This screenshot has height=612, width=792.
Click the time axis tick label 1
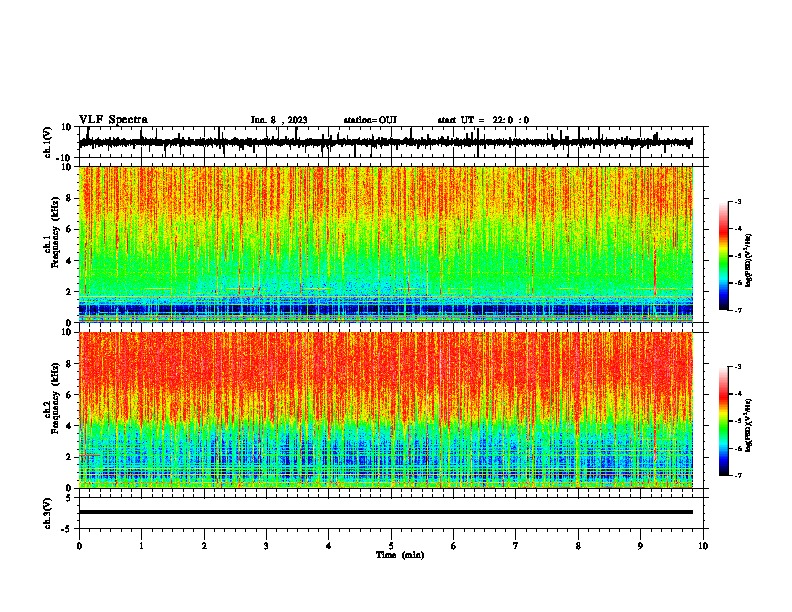(141, 546)
